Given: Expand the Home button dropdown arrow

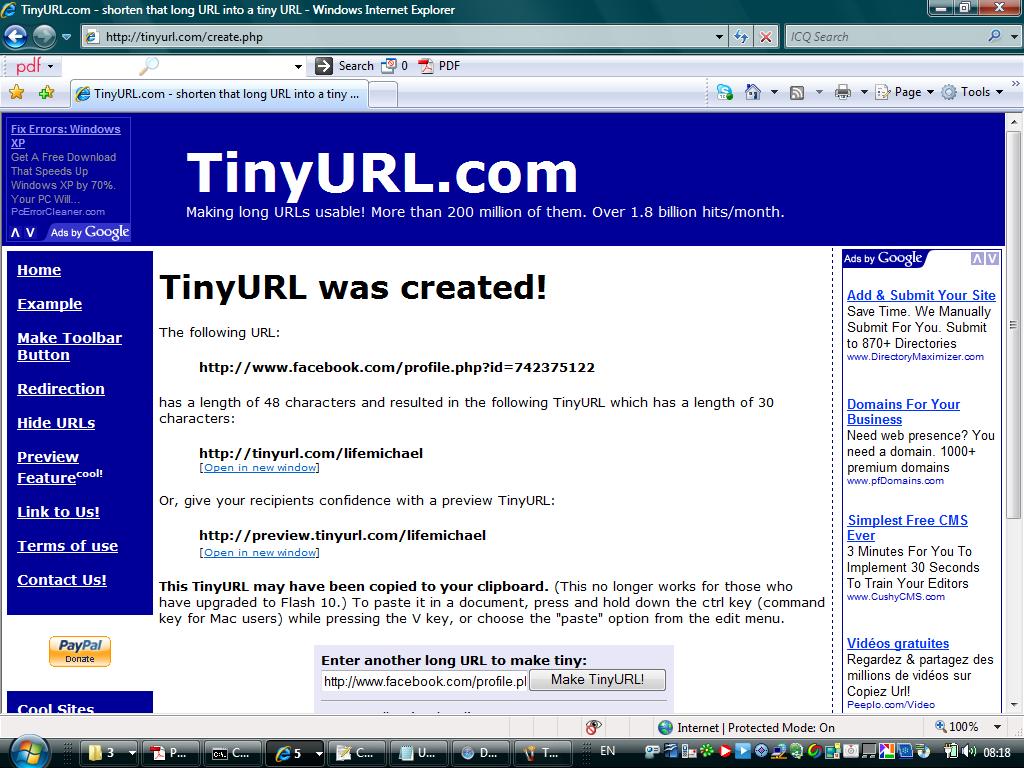Looking at the screenshot, I should pos(774,92).
